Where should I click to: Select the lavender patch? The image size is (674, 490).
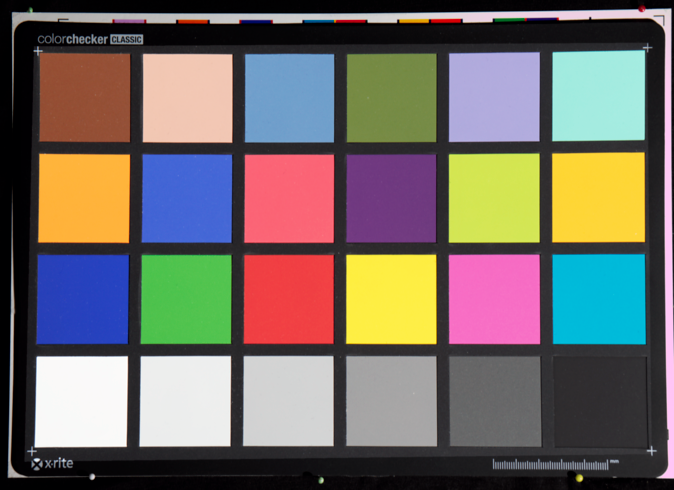[x=494, y=97]
